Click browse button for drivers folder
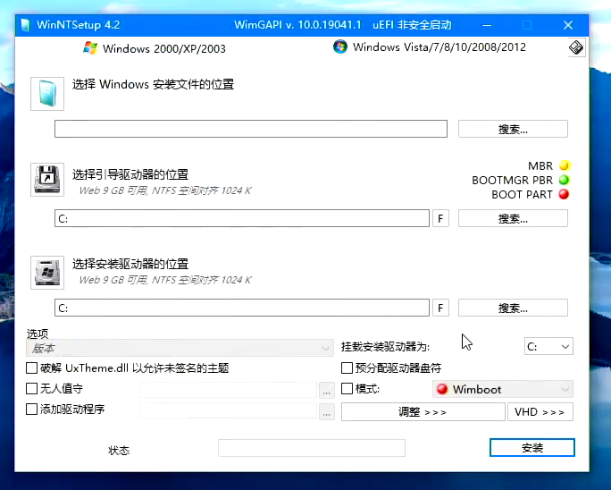 [x=327, y=411]
